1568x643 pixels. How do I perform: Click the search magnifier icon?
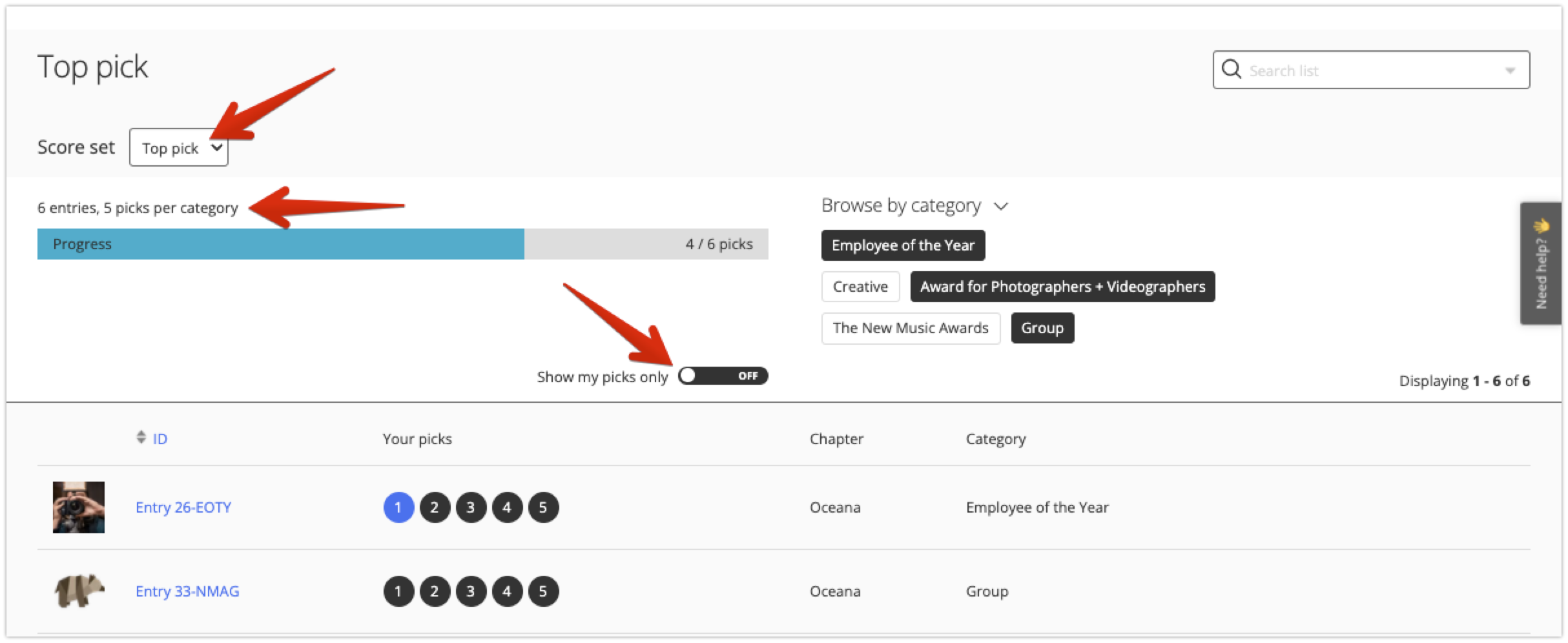[1232, 70]
